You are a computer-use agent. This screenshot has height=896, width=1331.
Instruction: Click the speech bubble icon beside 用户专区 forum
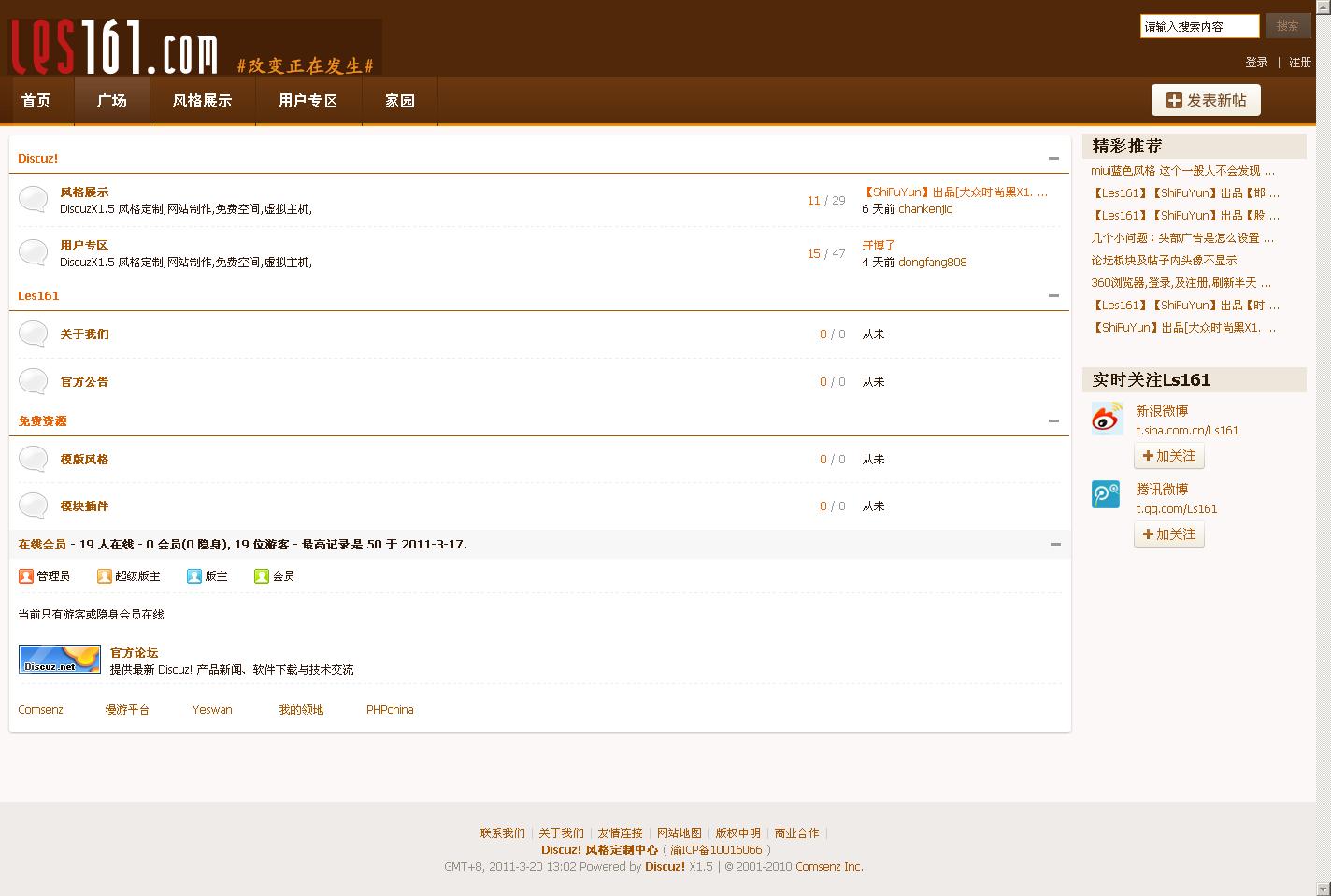point(34,253)
